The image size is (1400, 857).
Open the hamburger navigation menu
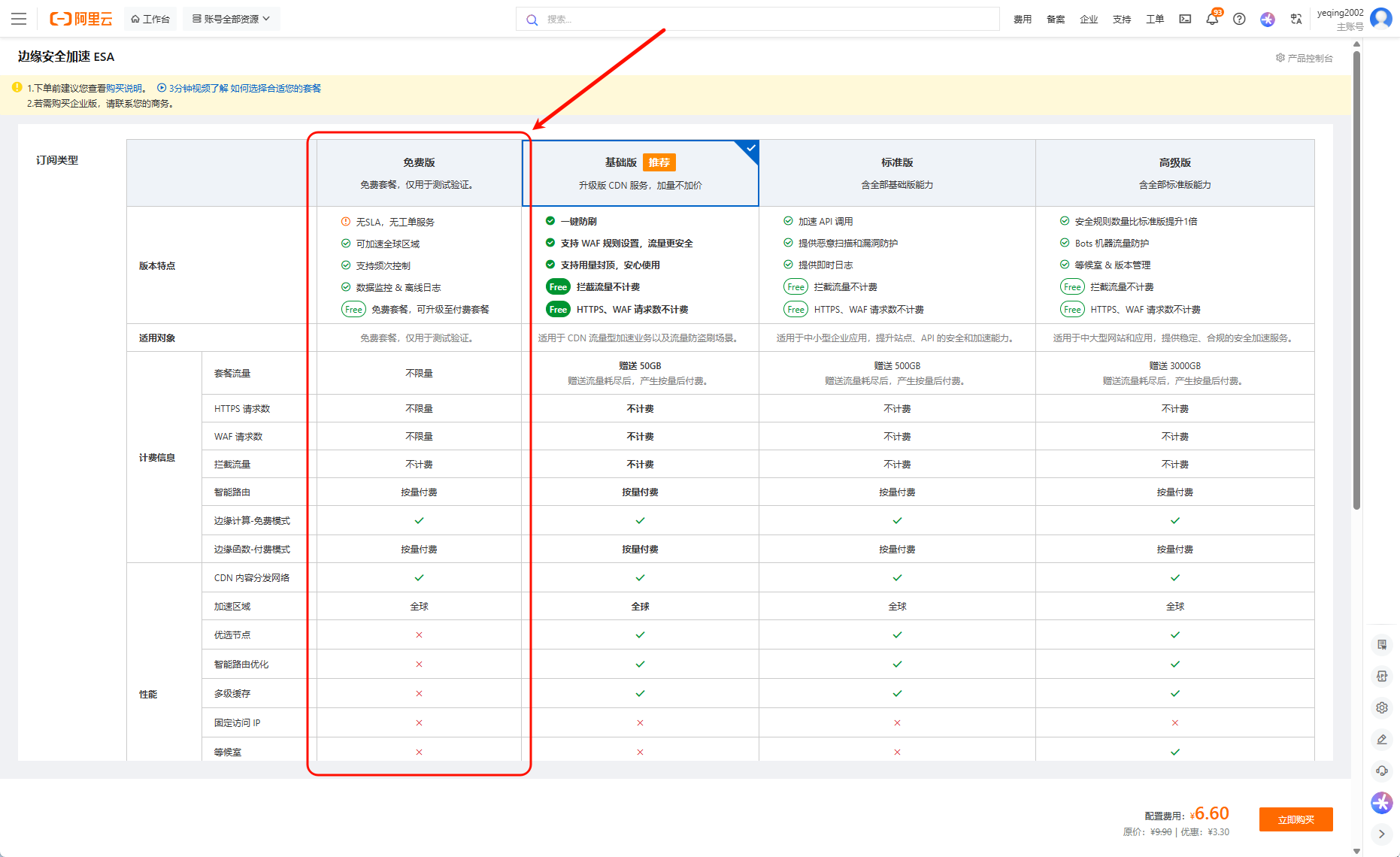click(x=19, y=19)
